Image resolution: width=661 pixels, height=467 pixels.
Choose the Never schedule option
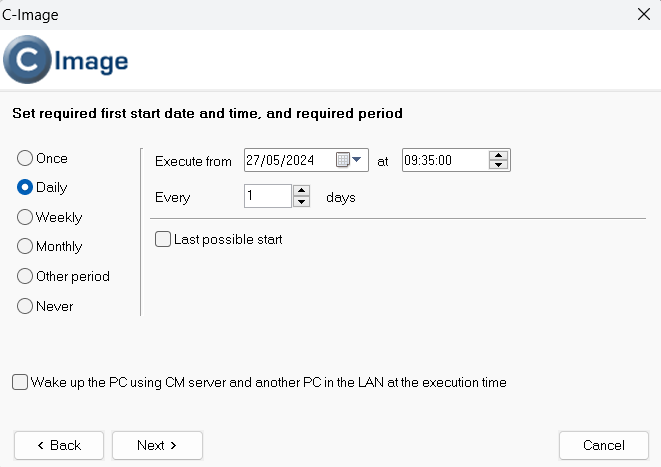24,306
